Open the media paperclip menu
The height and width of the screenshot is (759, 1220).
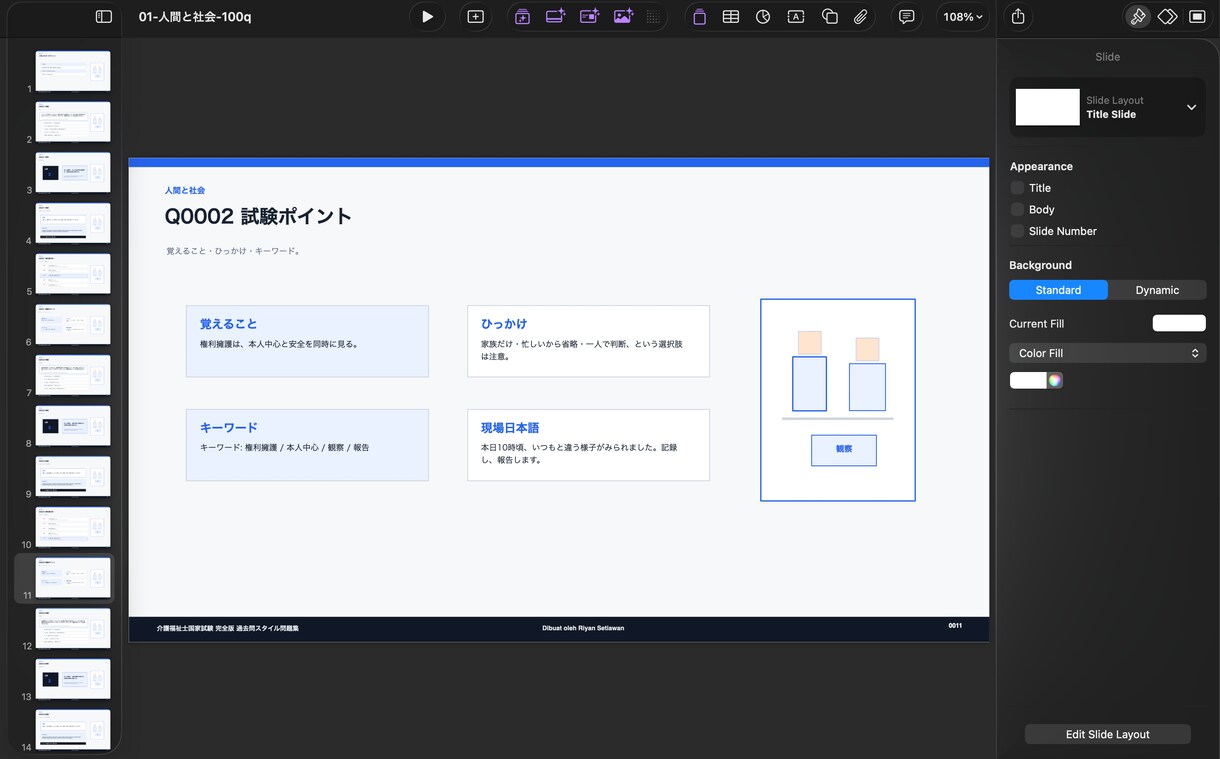[861, 17]
